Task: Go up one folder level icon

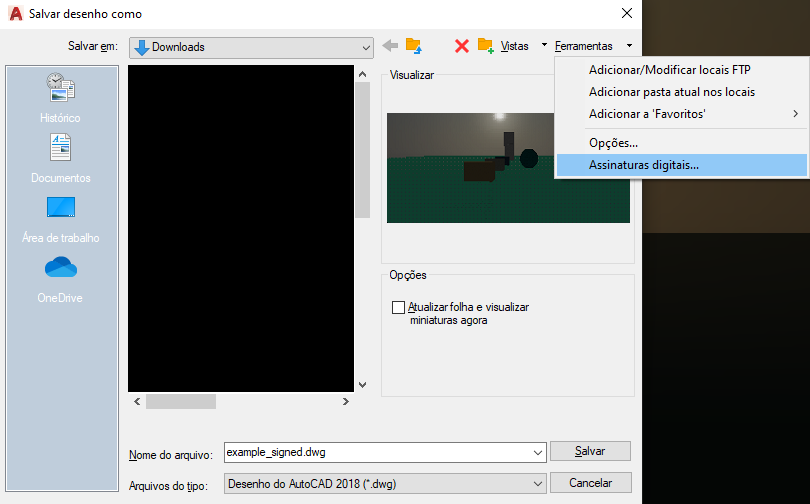Action: coord(413,46)
